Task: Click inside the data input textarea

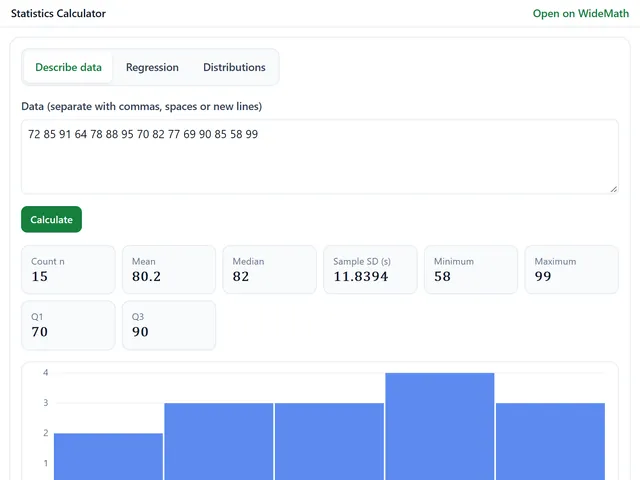Action: click(320, 157)
